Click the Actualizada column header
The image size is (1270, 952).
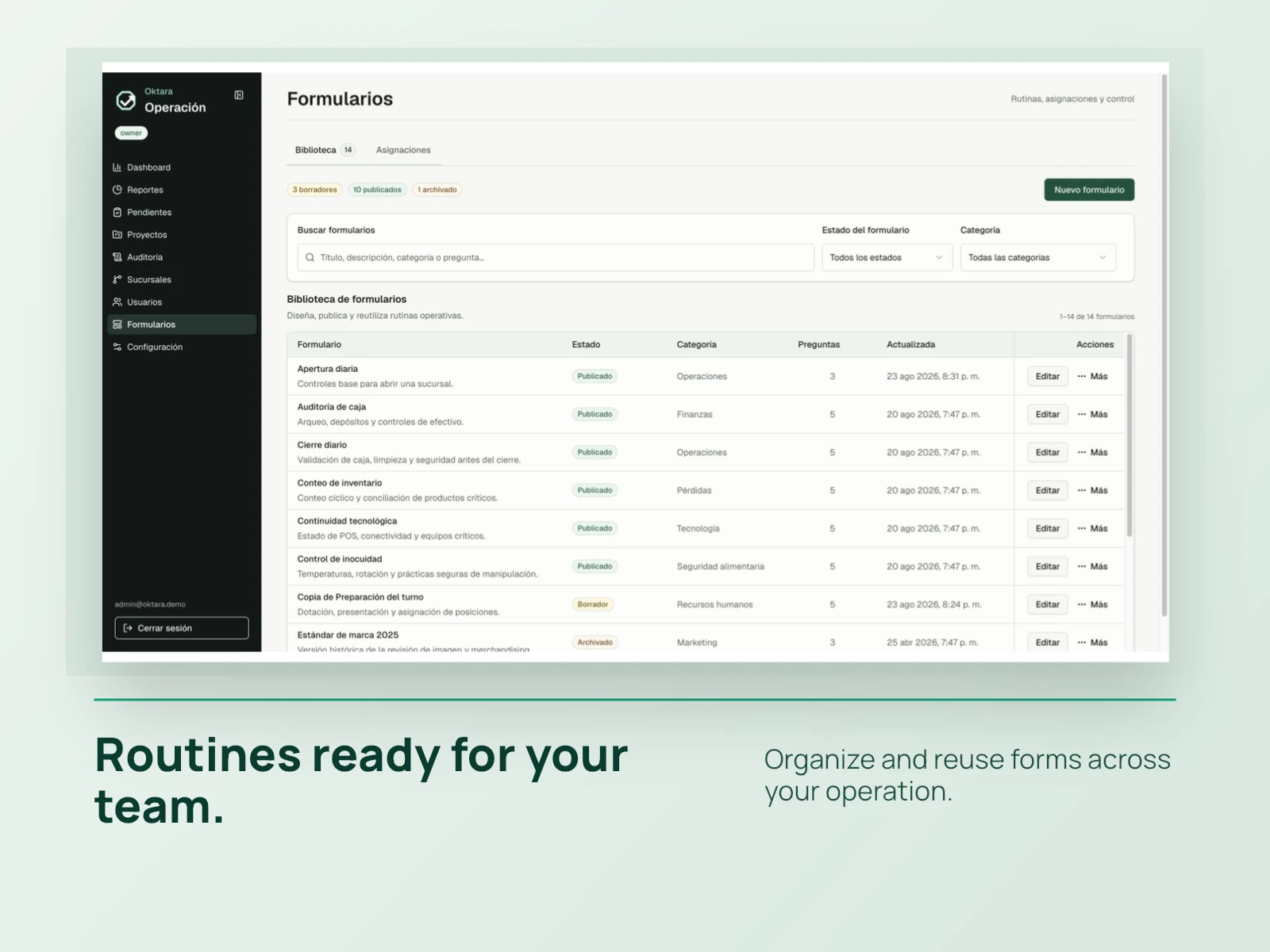click(x=910, y=344)
